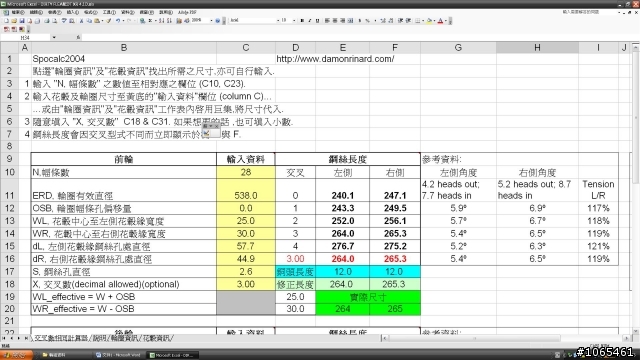640x360 pixels.
Task: Select column H header
Action: (537, 48)
